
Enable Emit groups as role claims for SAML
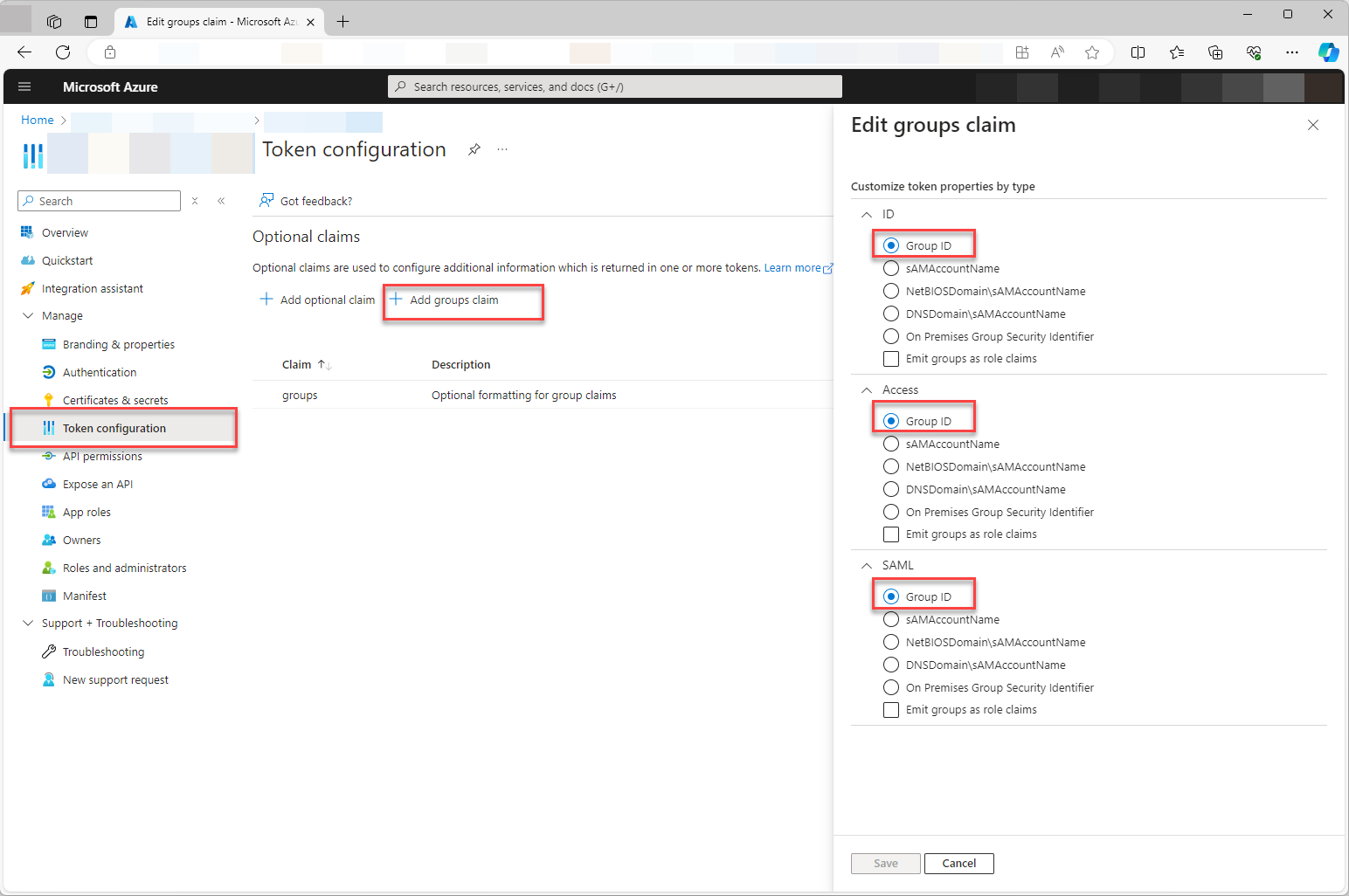[x=891, y=709]
